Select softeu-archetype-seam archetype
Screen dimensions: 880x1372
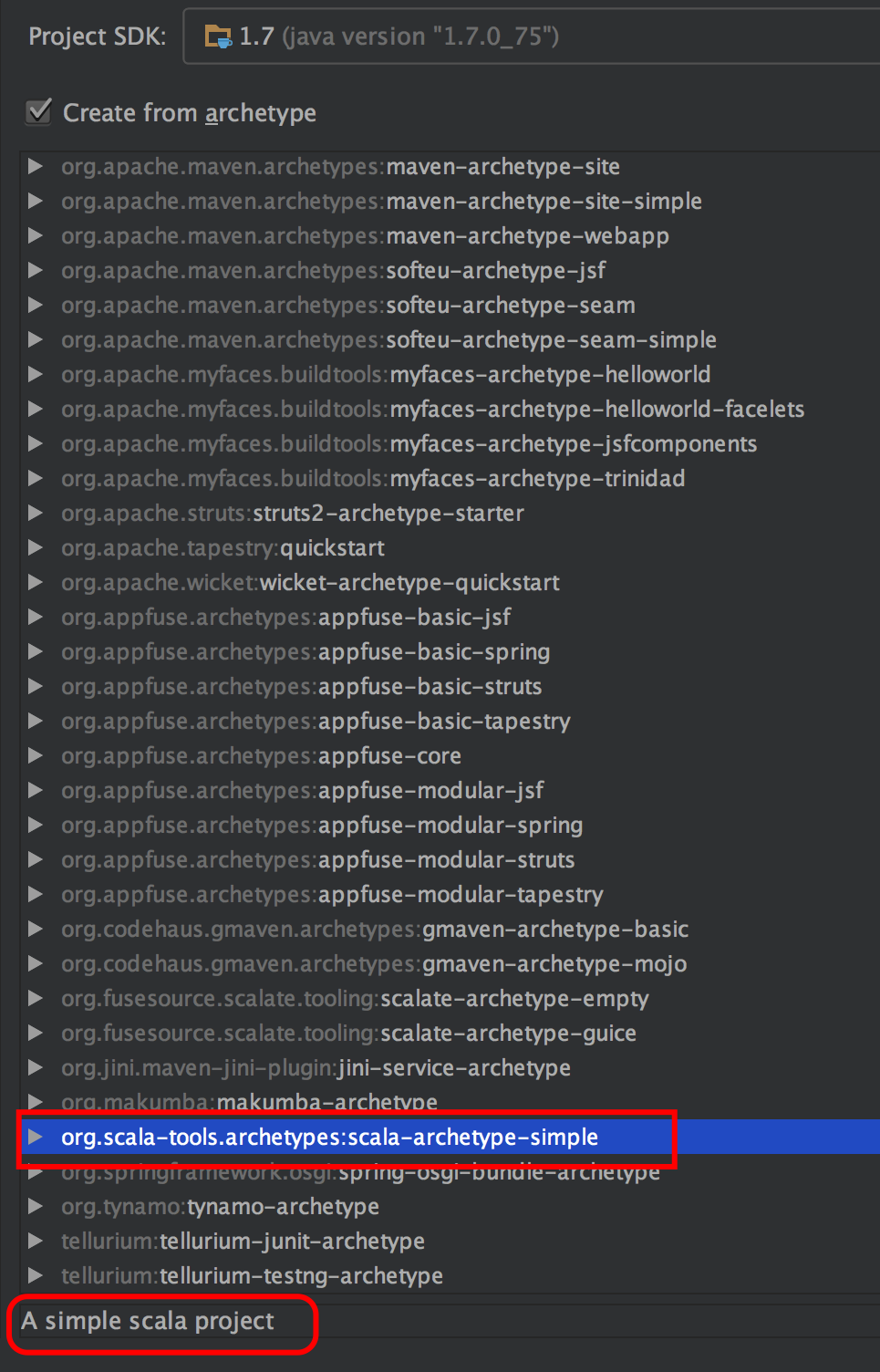[x=348, y=305]
